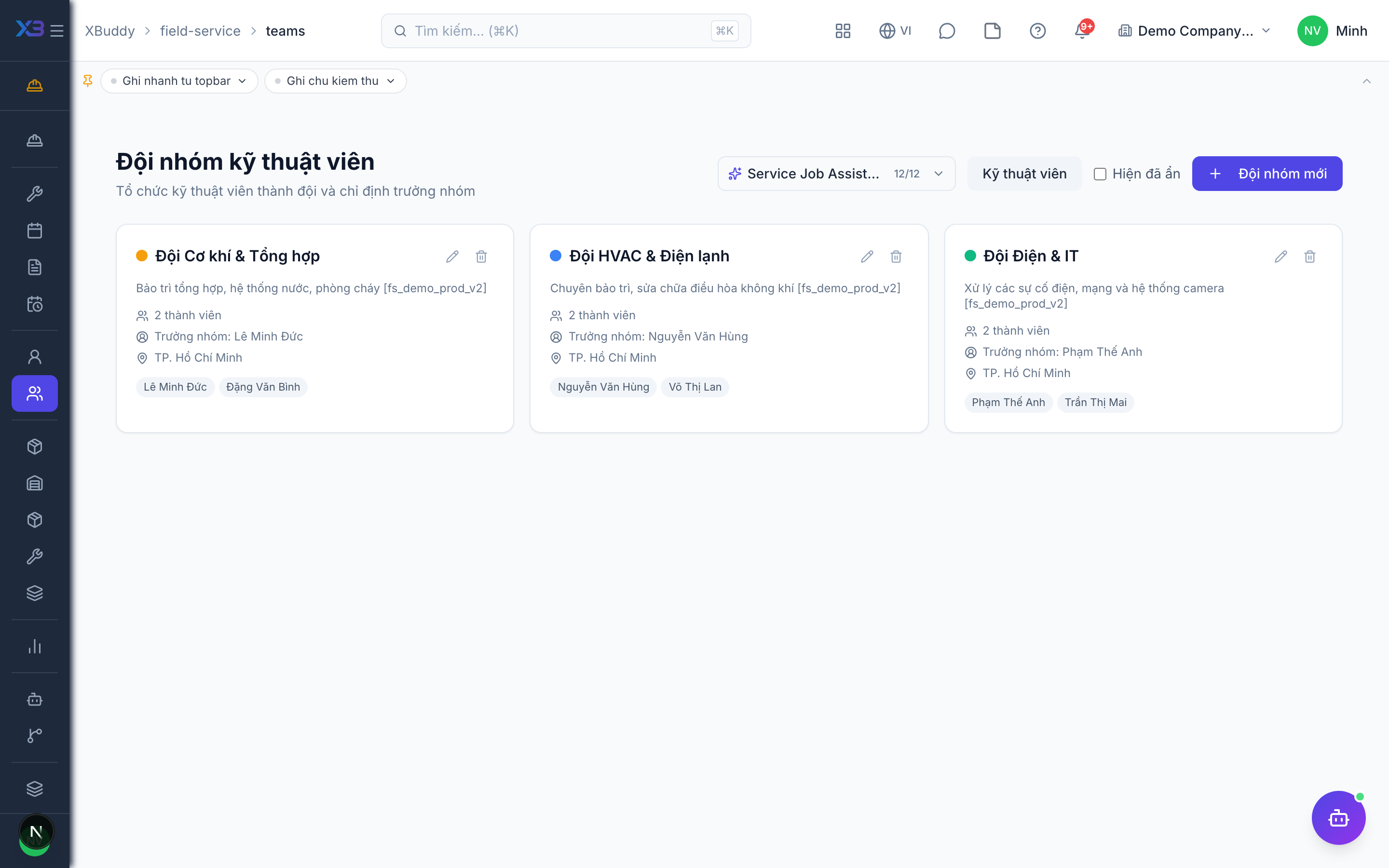This screenshot has height=868, width=1389.
Task: Click the Trần Thị Mai member chip
Action: point(1096,403)
